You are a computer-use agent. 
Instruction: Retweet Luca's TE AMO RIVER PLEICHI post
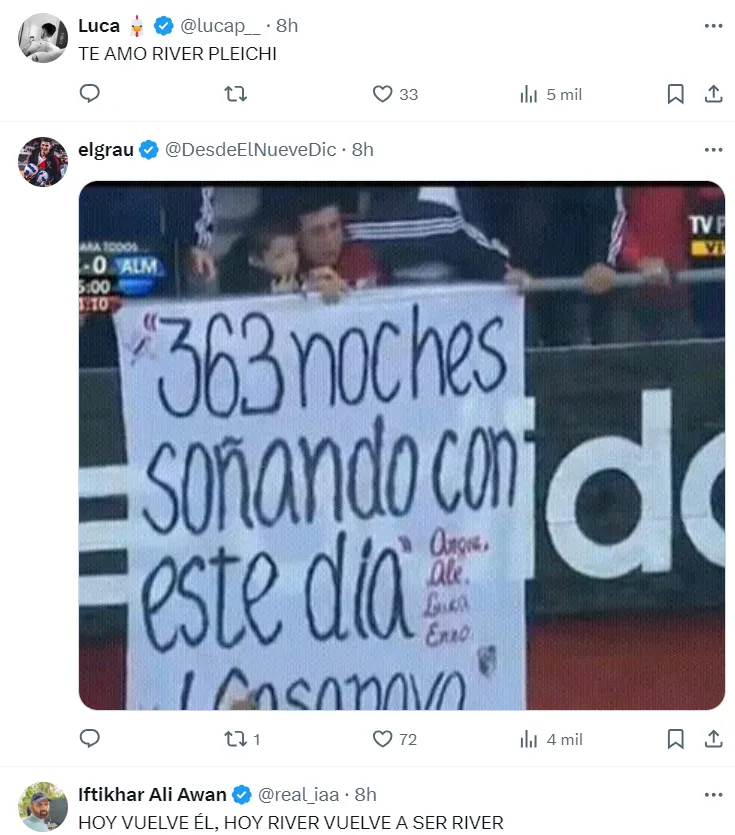[235, 94]
